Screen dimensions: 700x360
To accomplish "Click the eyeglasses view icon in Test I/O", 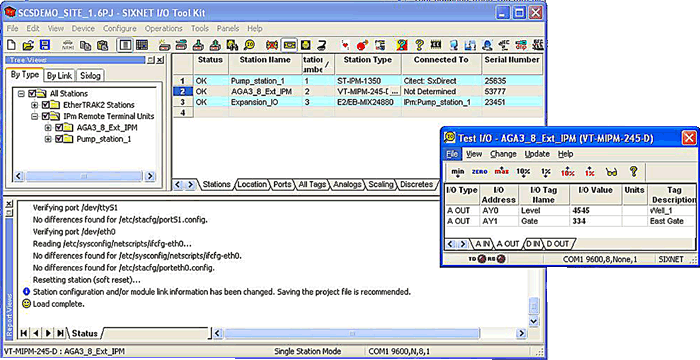I will coord(612,172).
